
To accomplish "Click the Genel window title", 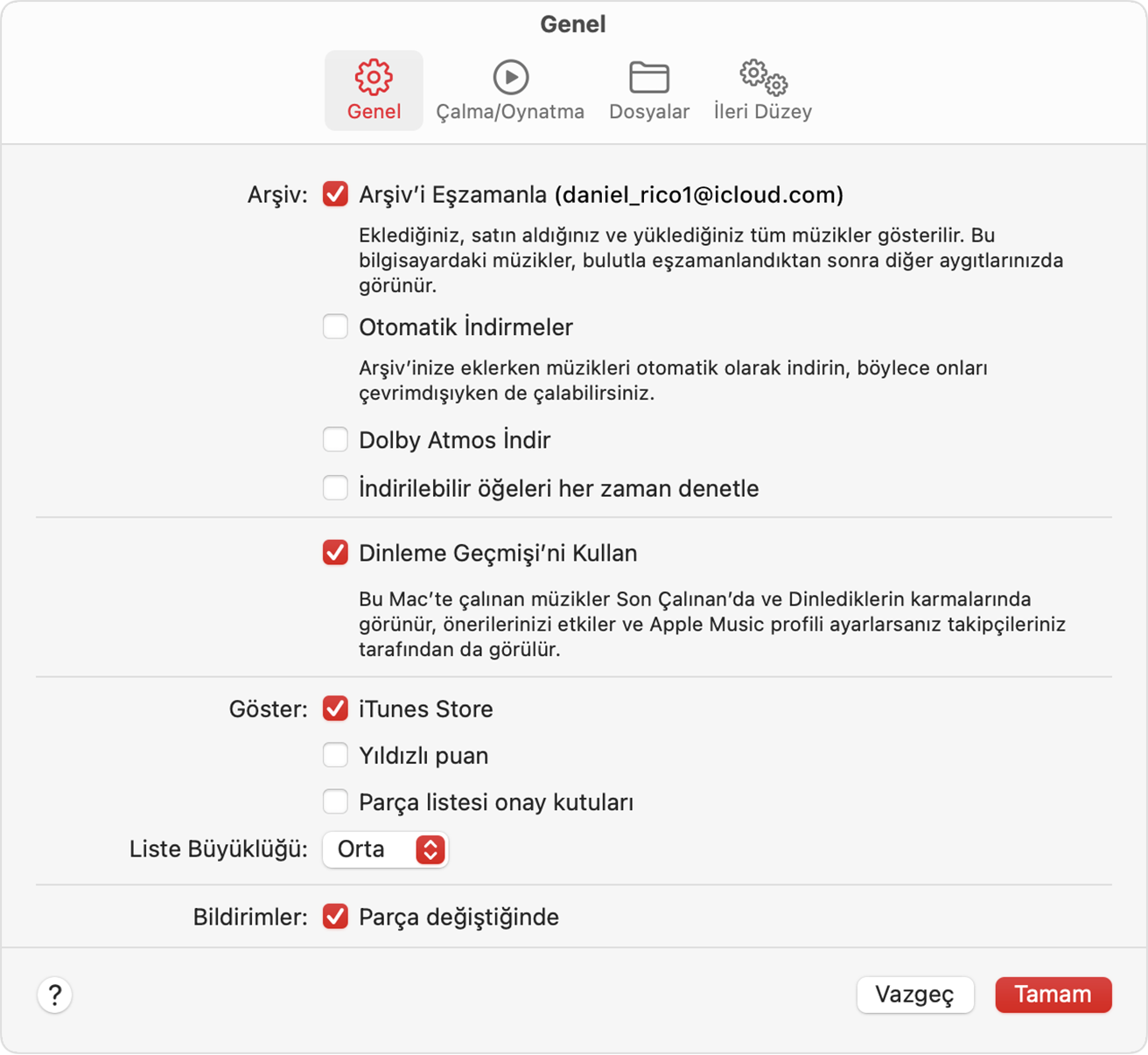I will point(573,24).
